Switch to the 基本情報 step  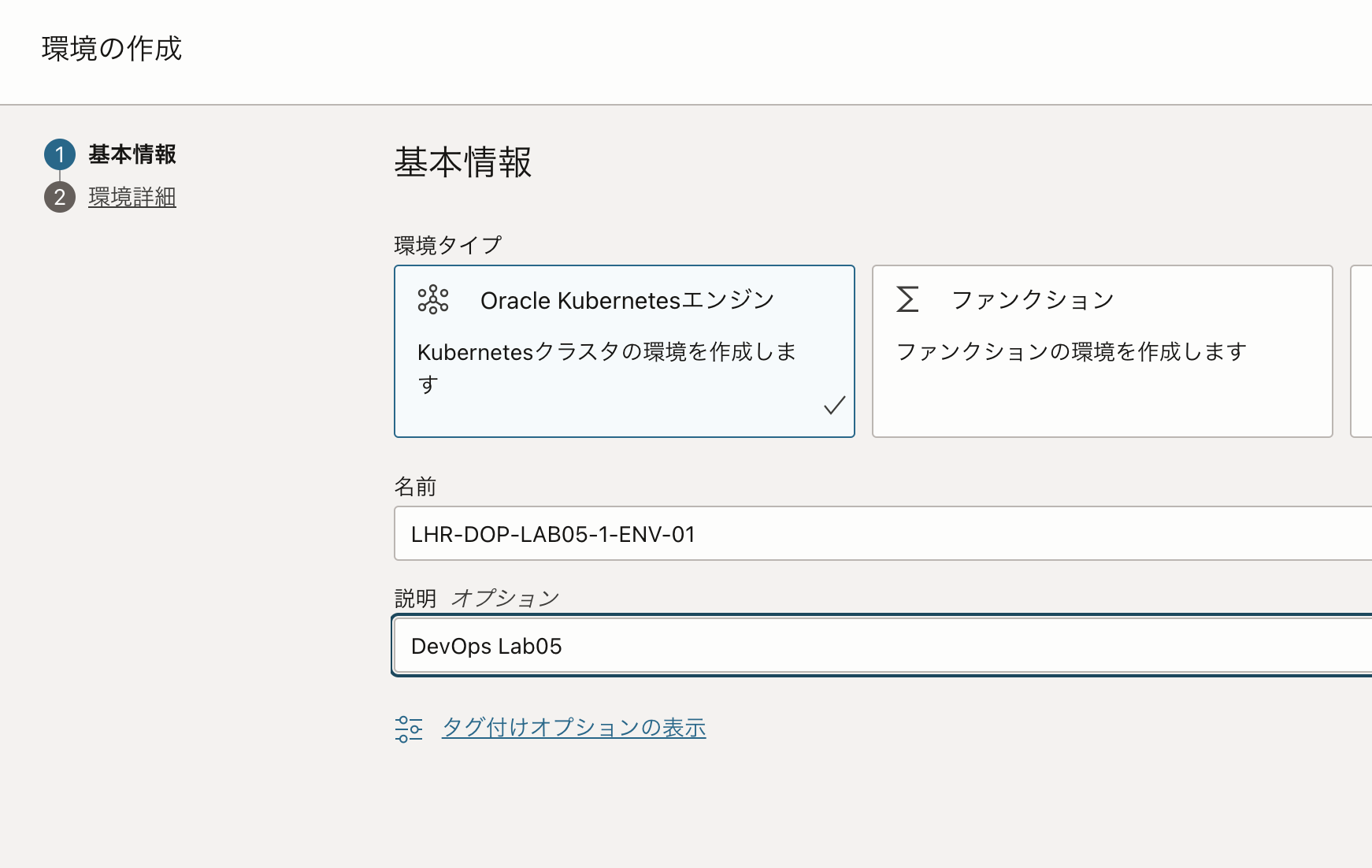[131, 154]
